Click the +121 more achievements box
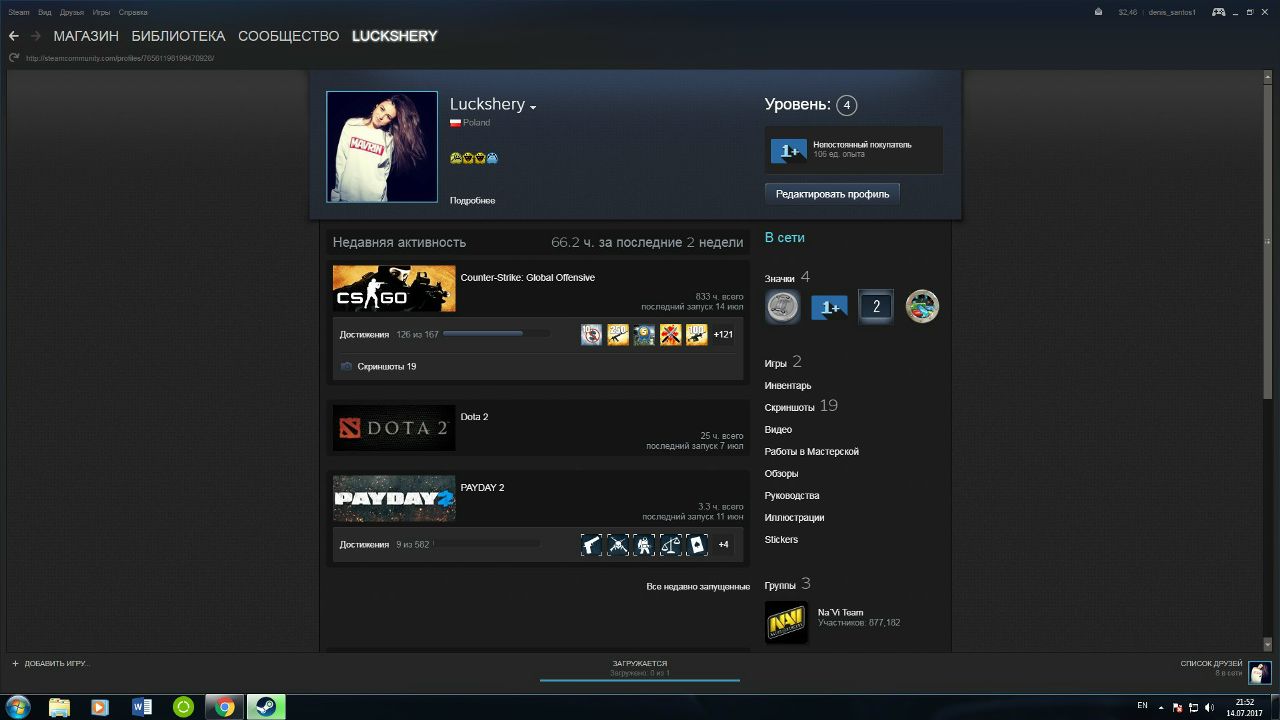Screen dimensions: 1280x720 (x=723, y=335)
